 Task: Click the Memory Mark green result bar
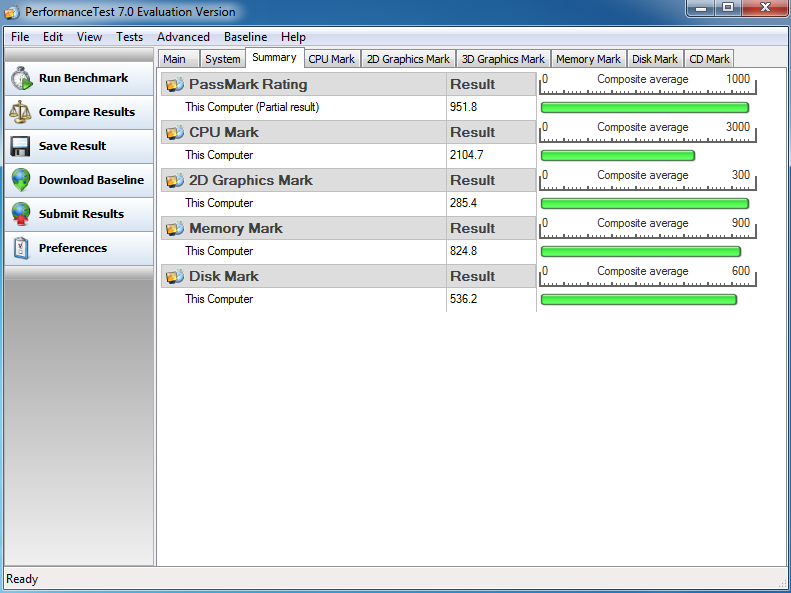click(641, 251)
